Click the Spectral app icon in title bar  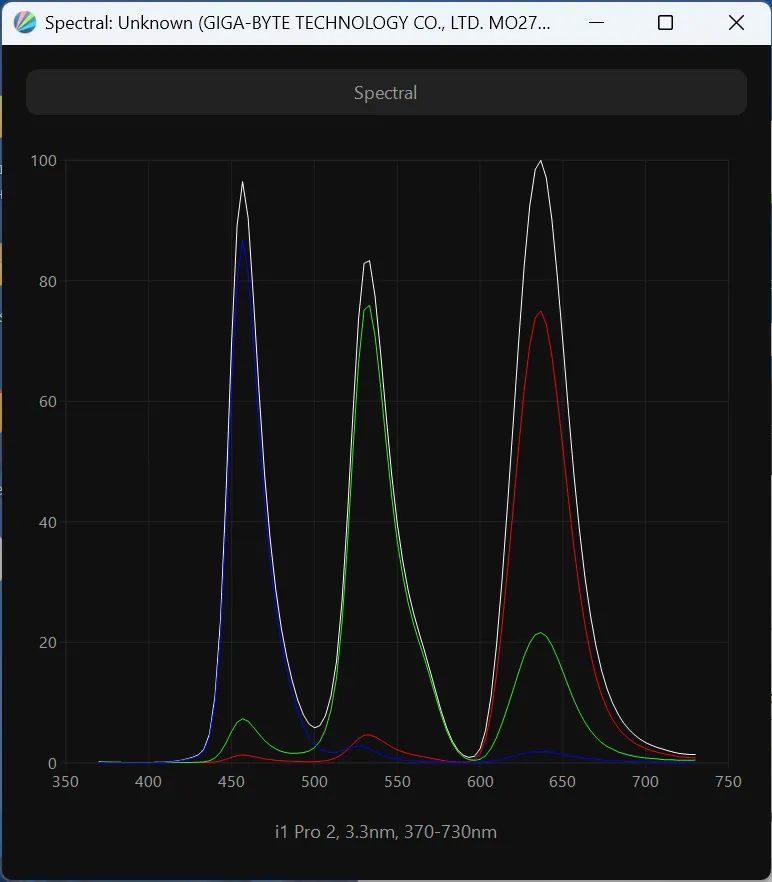coord(25,23)
